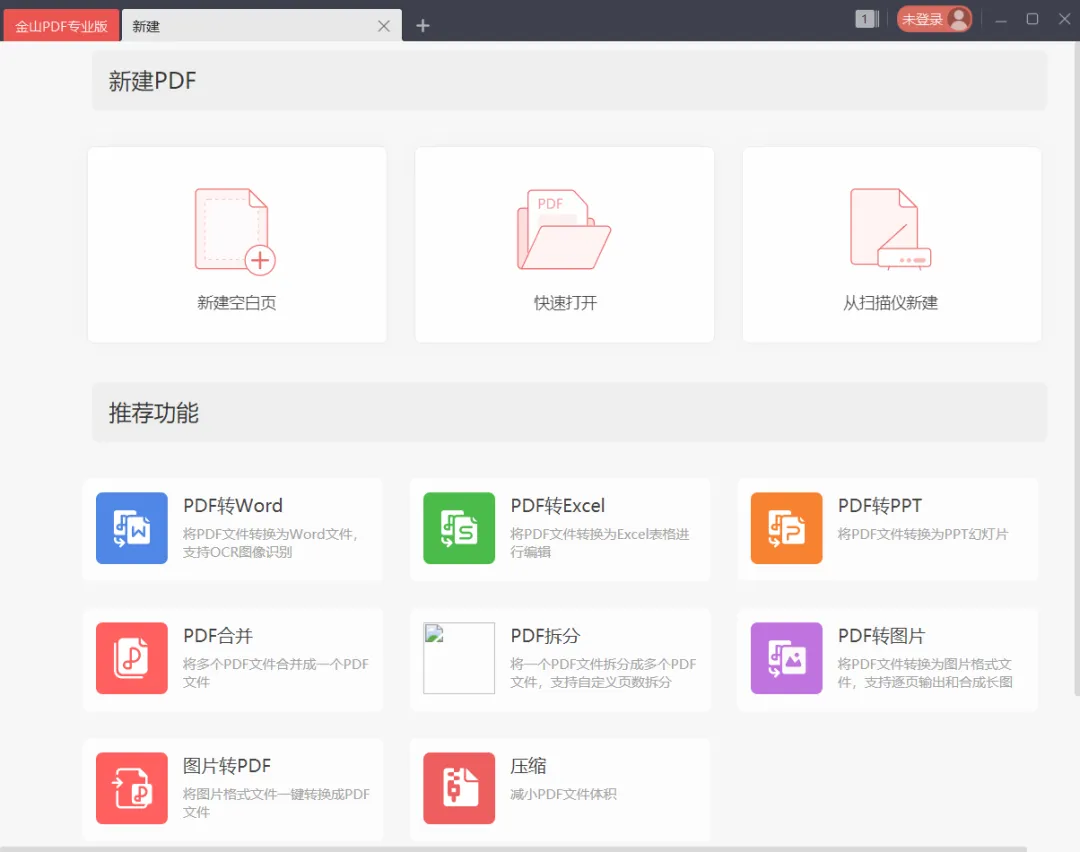The width and height of the screenshot is (1080, 852).
Task: Open the blue PDF转Word icon
Action: coord(132,528)
